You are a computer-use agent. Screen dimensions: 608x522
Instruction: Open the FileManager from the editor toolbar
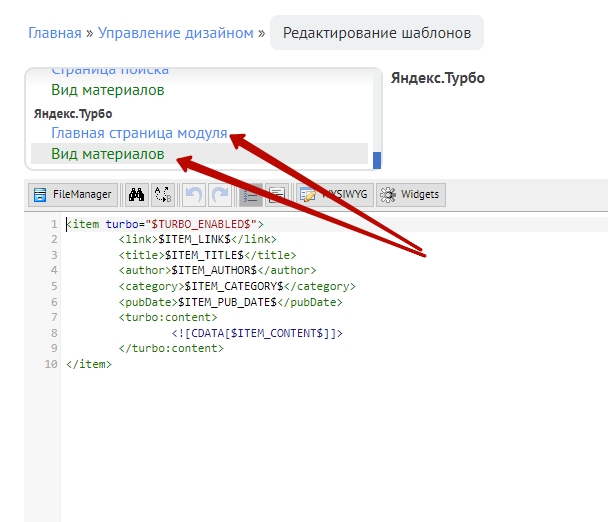click(72, 195)
